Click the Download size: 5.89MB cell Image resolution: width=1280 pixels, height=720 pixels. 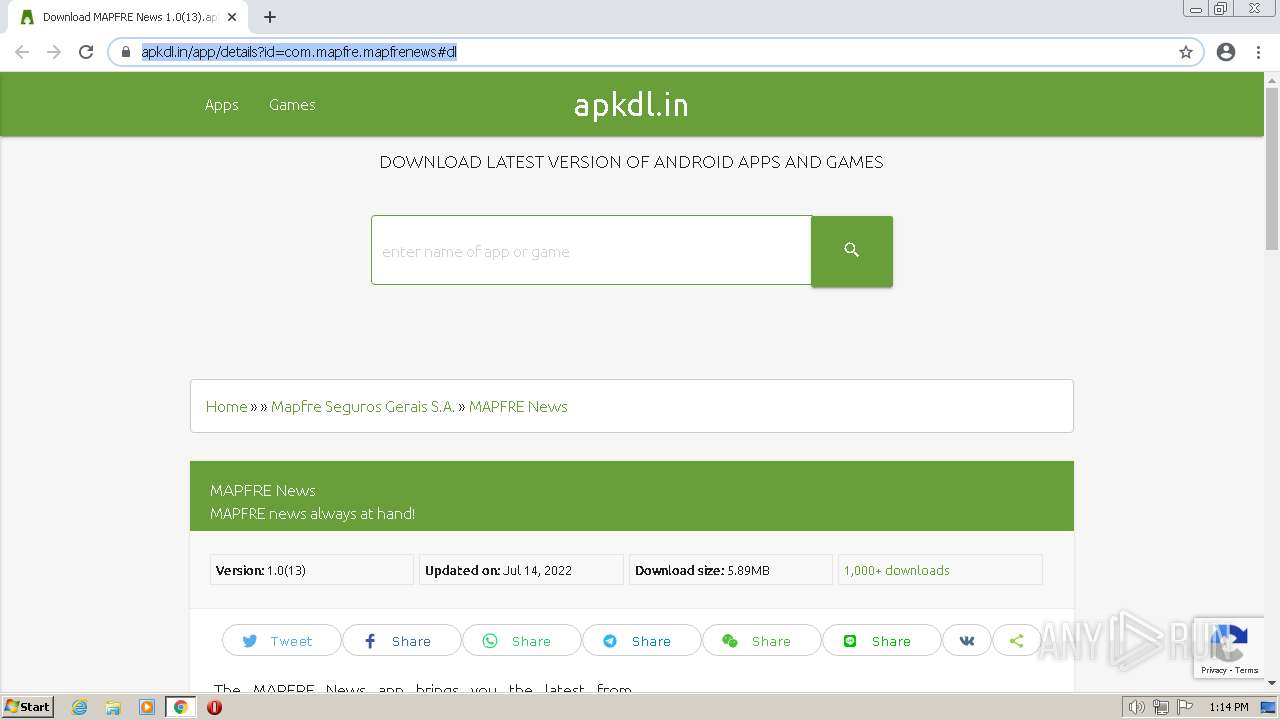[x=731, y=570]
